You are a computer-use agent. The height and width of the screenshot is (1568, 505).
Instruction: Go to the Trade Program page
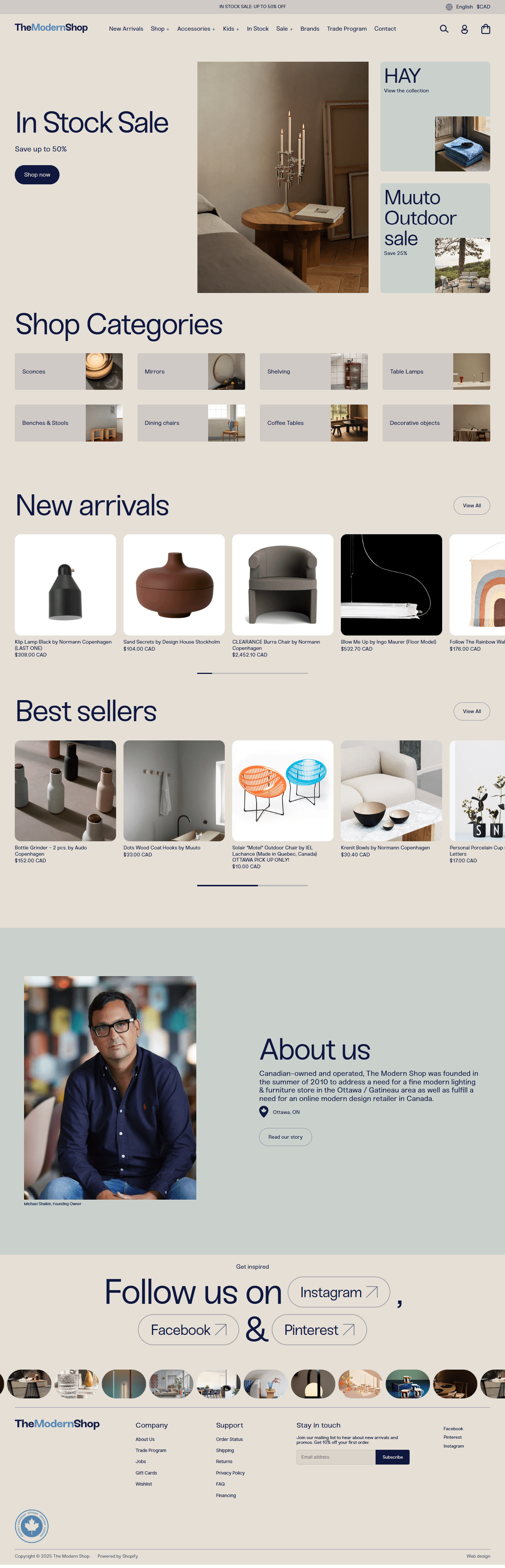point(347,28)
